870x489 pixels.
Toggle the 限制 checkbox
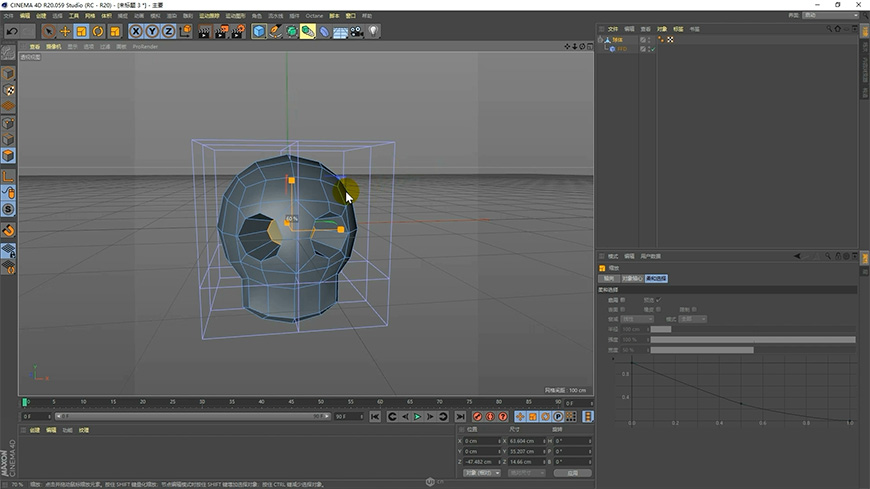click(x=694, y=309)
